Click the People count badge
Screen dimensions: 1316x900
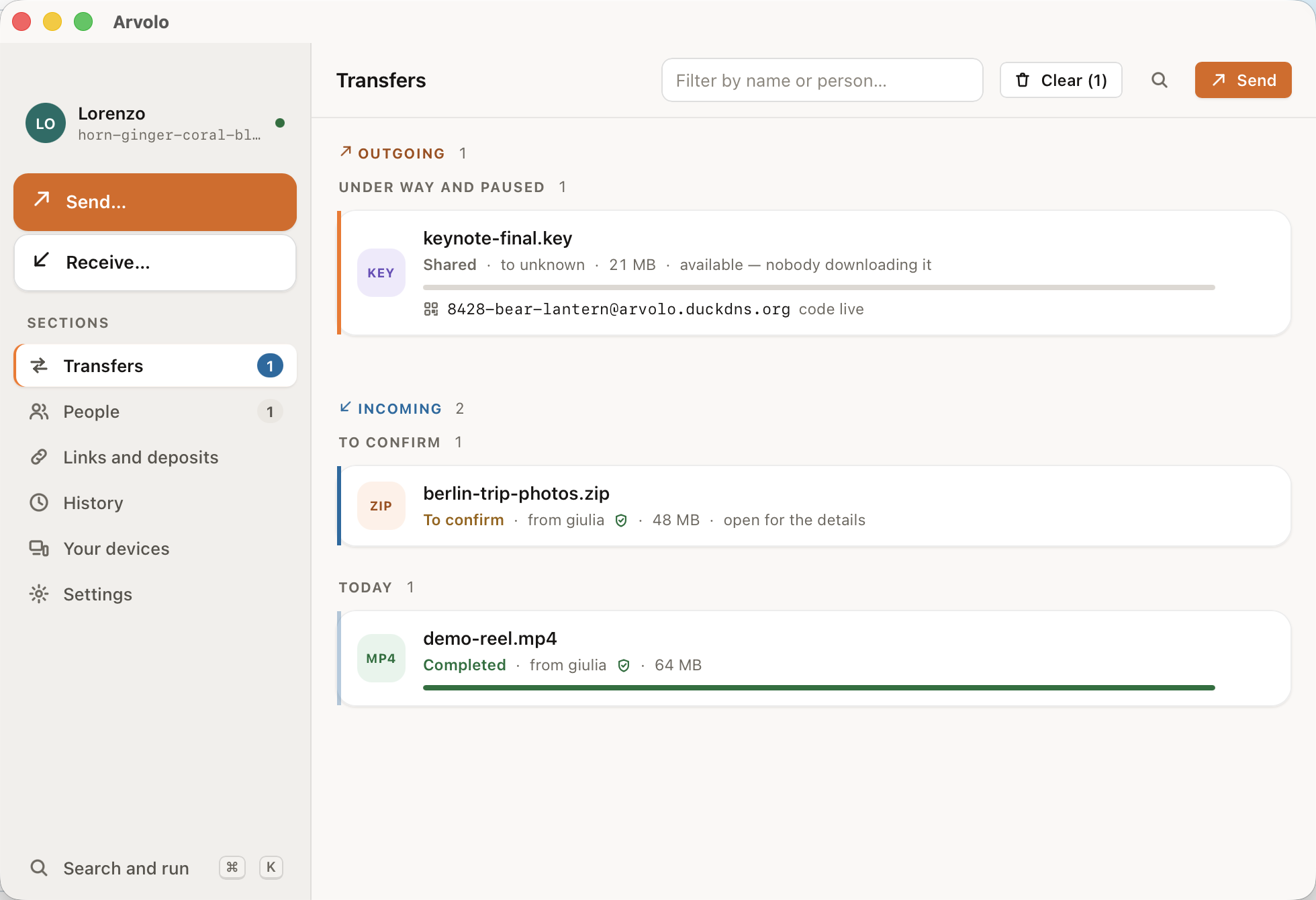click(x=270, y=412)
